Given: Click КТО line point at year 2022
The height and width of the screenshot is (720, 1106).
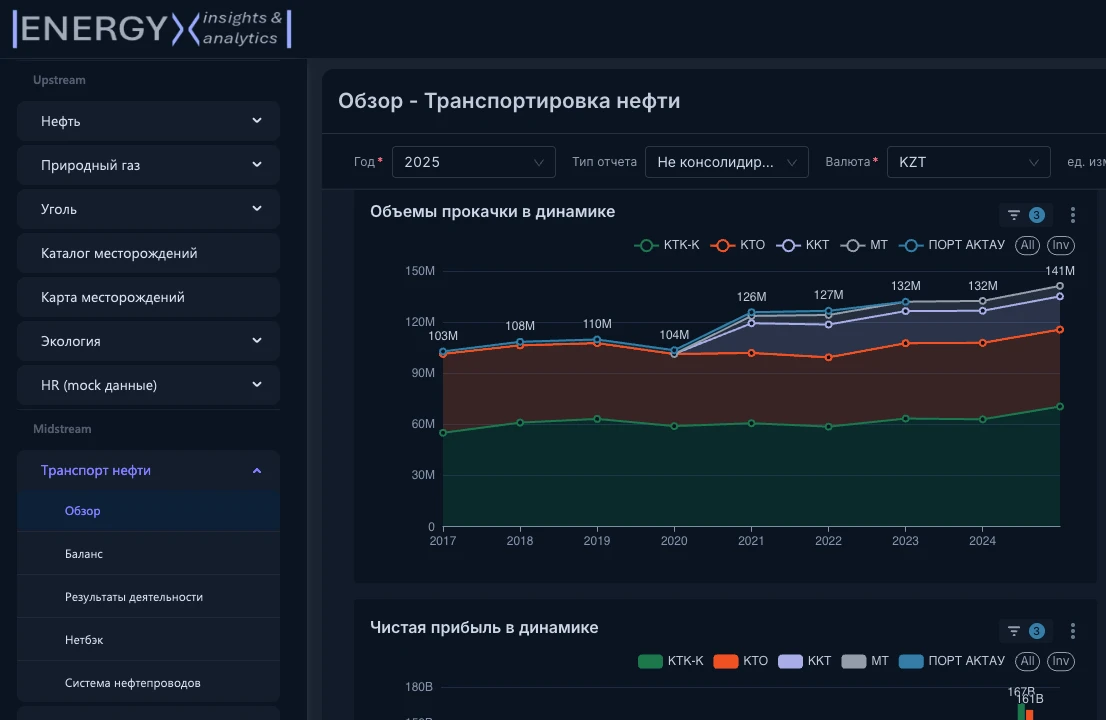Looking at the screenshot, I should click(x=828, y=358).
